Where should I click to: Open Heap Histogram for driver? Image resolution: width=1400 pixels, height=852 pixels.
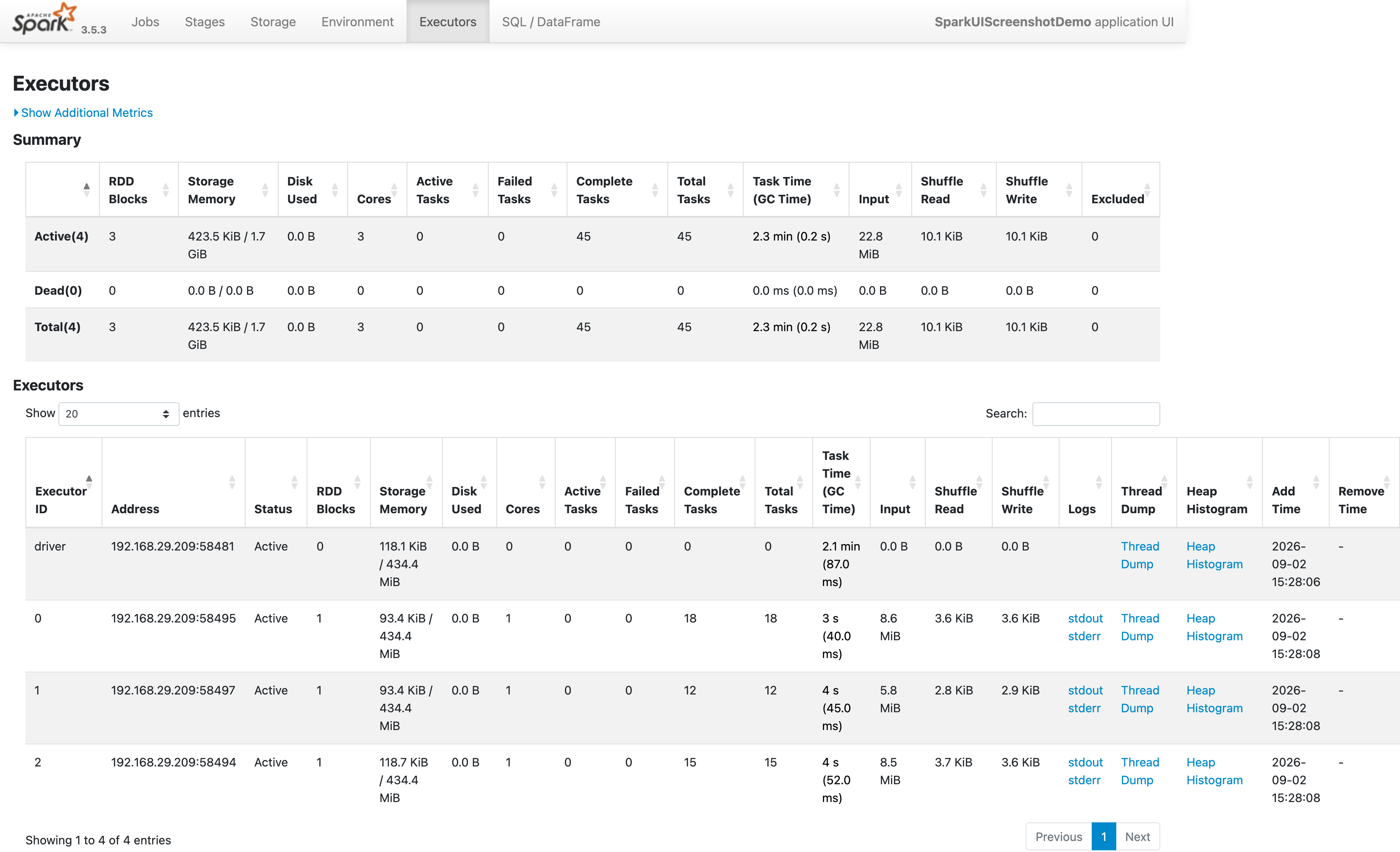(1214, 555)
